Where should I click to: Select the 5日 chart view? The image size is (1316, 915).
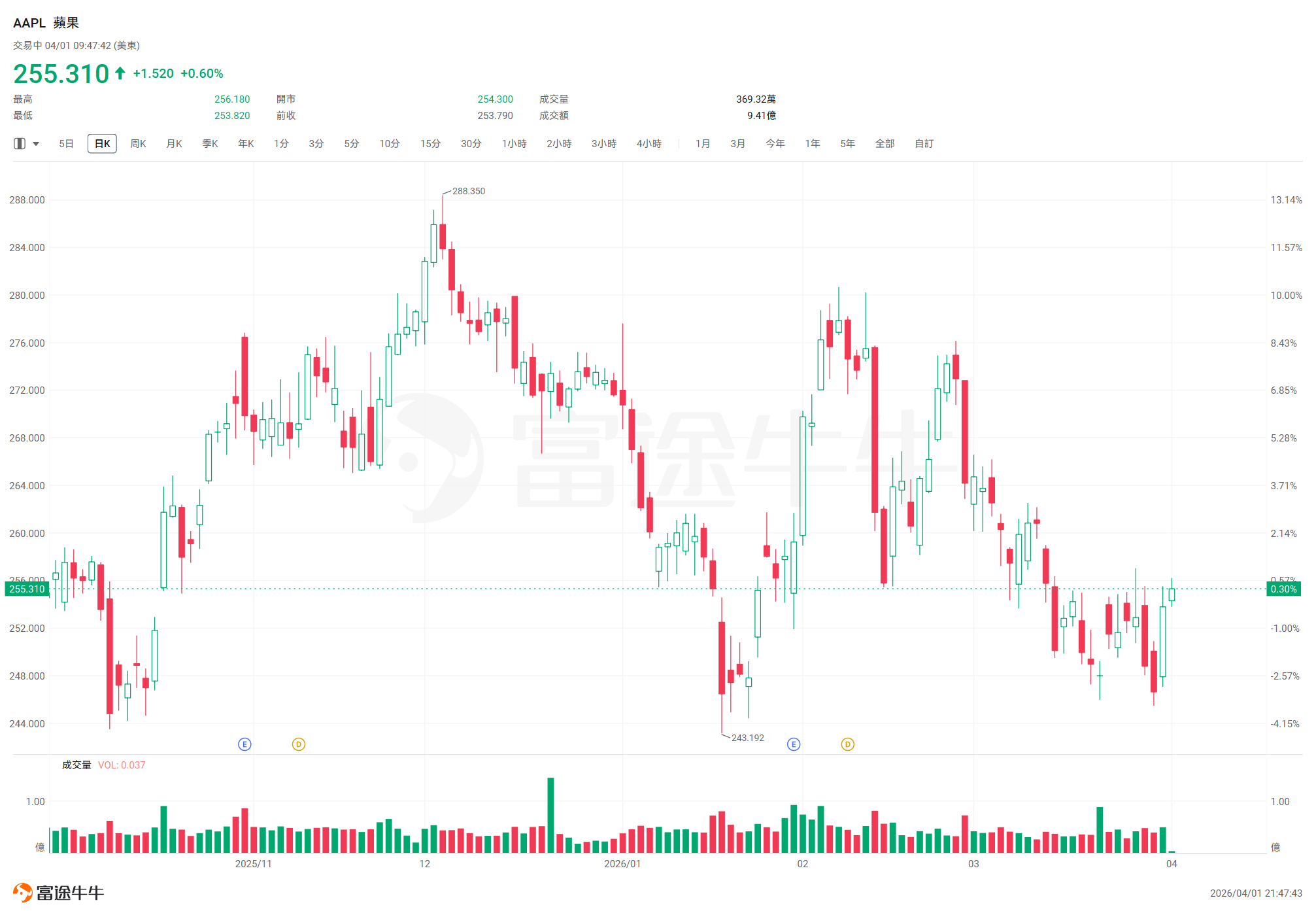pos(66,144)
